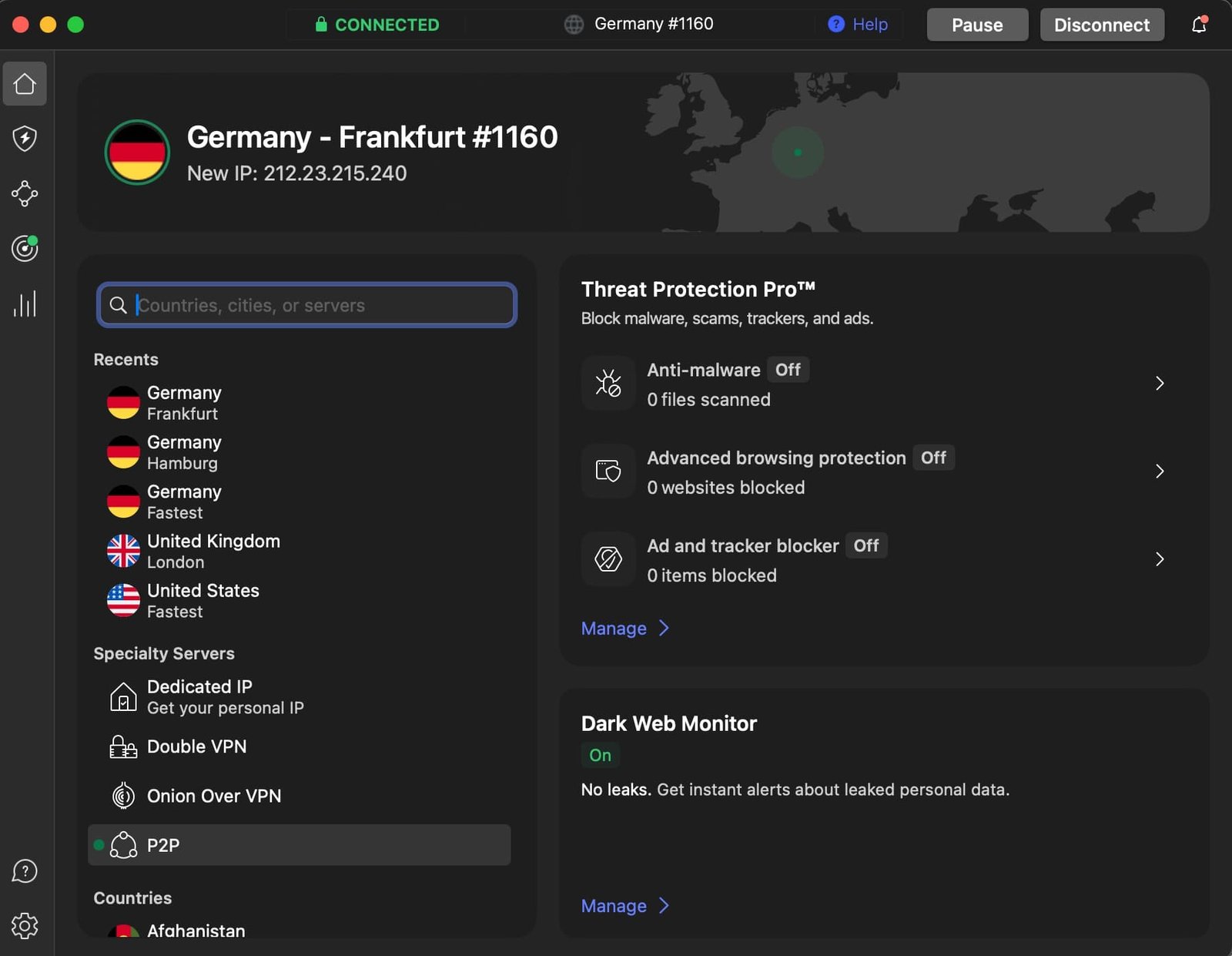Click the Advanced browsing protection icon
This screenshot has height=956, width=1232.
(x=608, y=471)
